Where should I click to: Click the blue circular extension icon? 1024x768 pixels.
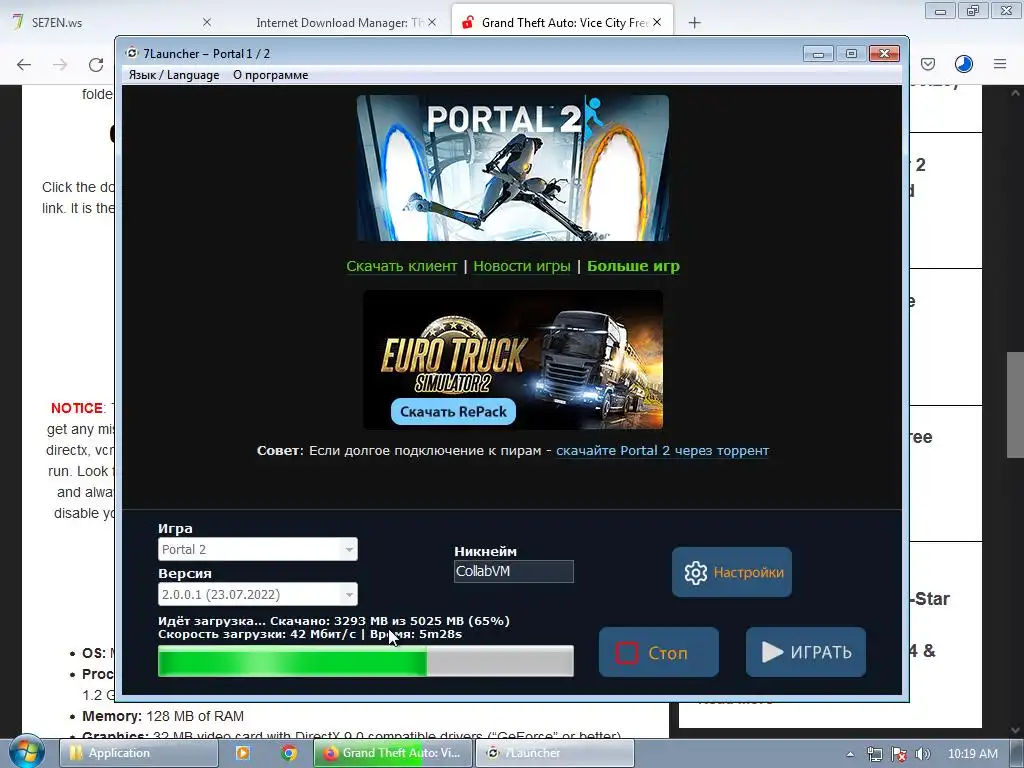[x=964, y=63]
